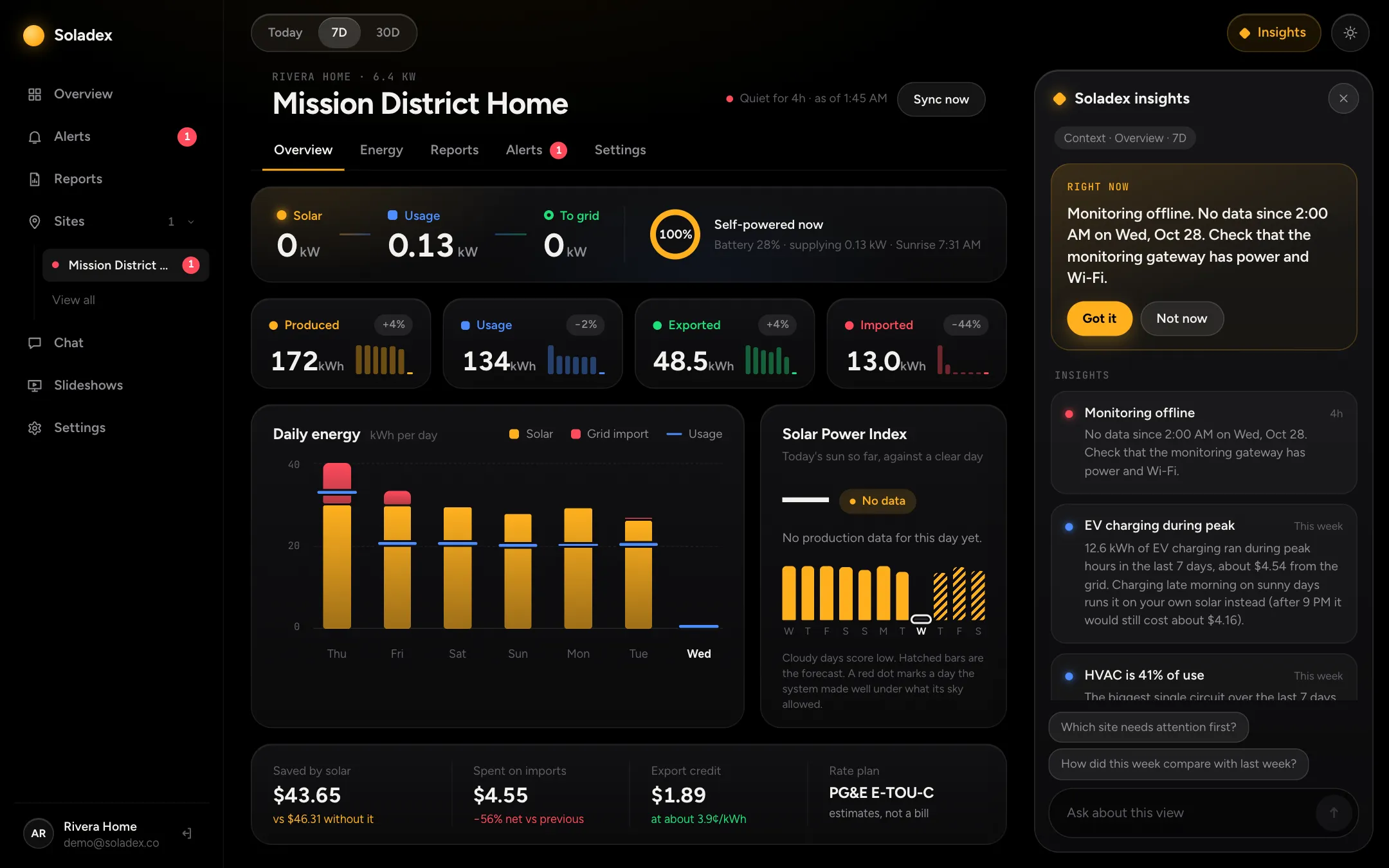Click the Slideshows presentation icon

point(35,385)
